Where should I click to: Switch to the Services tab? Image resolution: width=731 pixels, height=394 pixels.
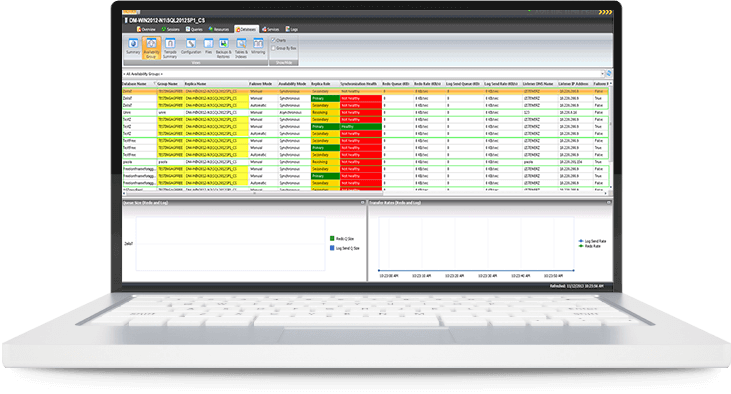click(x=270, y=29)
